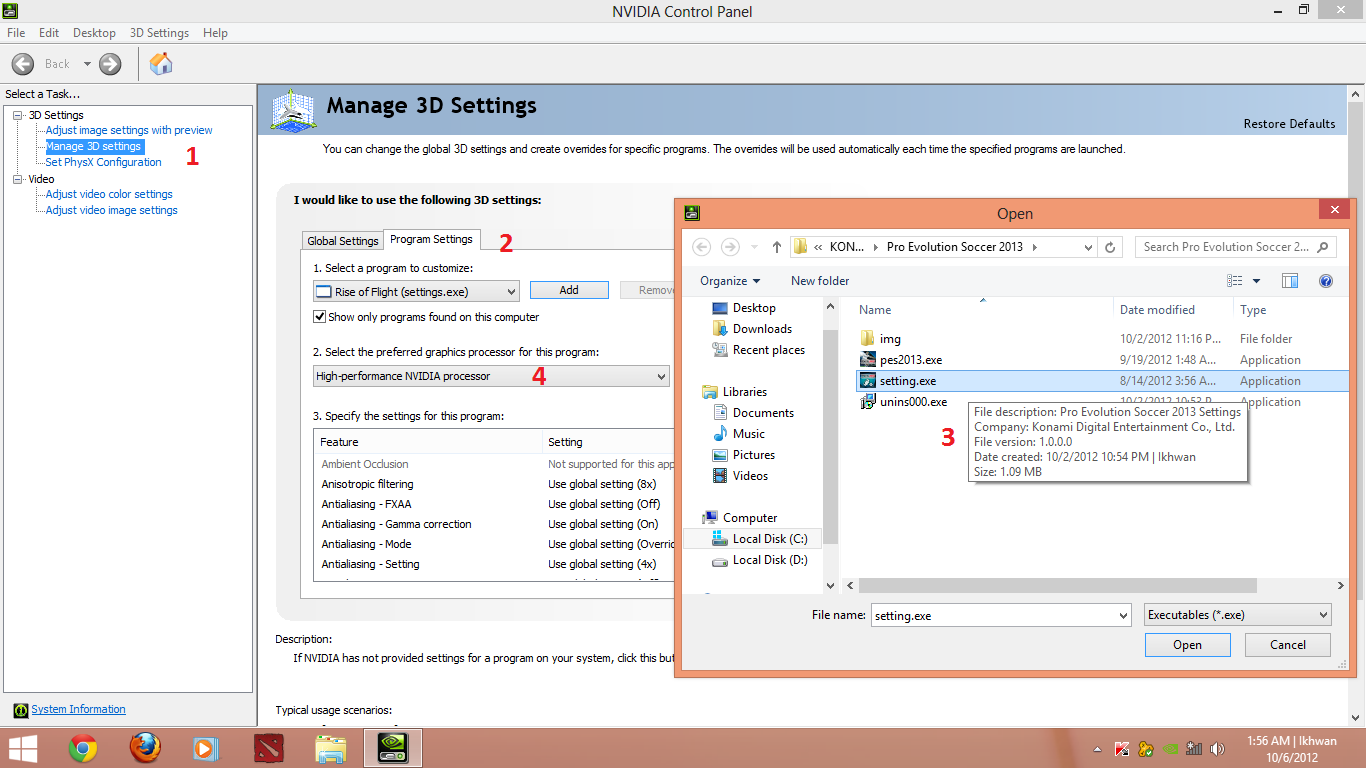Screen dimensions: 1366x768
Task: Click the Forward arrow button
Action: [x=110, y=64]
